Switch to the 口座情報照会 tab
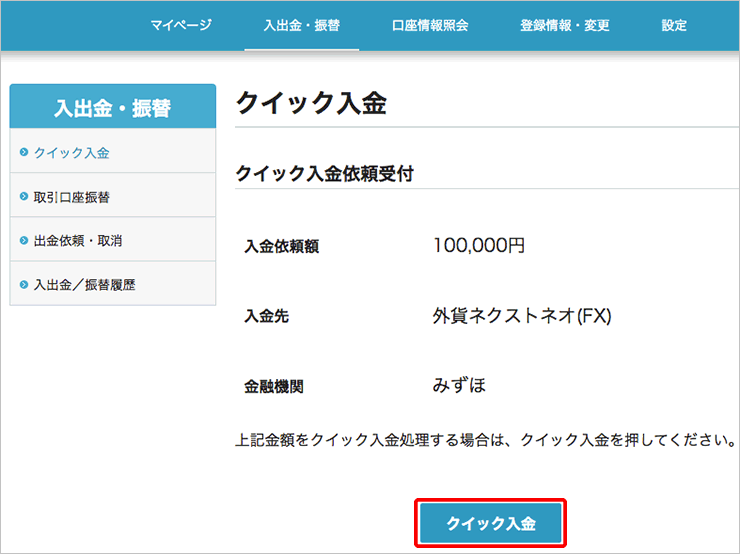The width and height of the screenshot is (740, 554). point(430,26)
